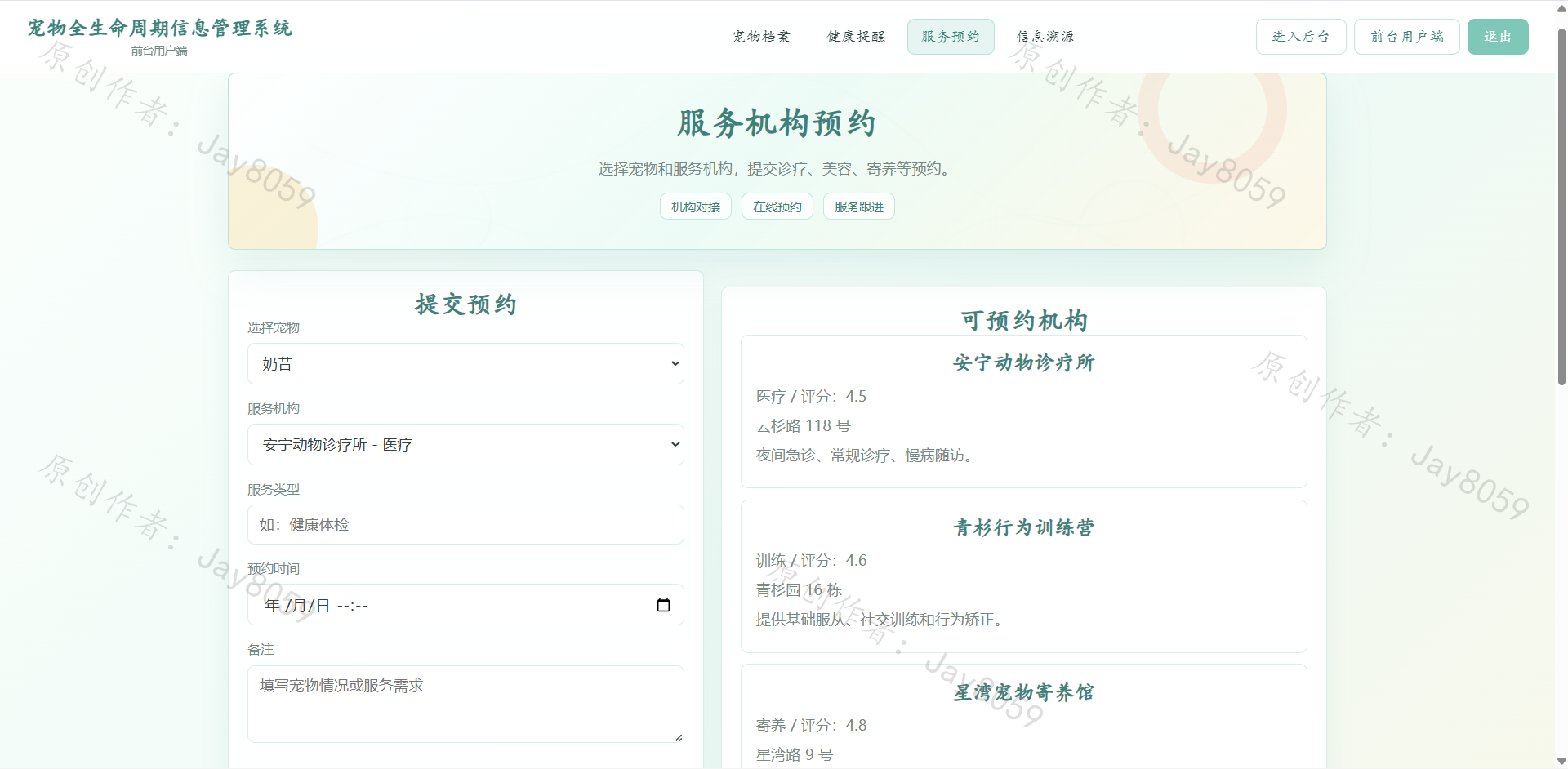Select the 服务预约 menu item
Screen dimensions: 1568x769
[951, 37]
